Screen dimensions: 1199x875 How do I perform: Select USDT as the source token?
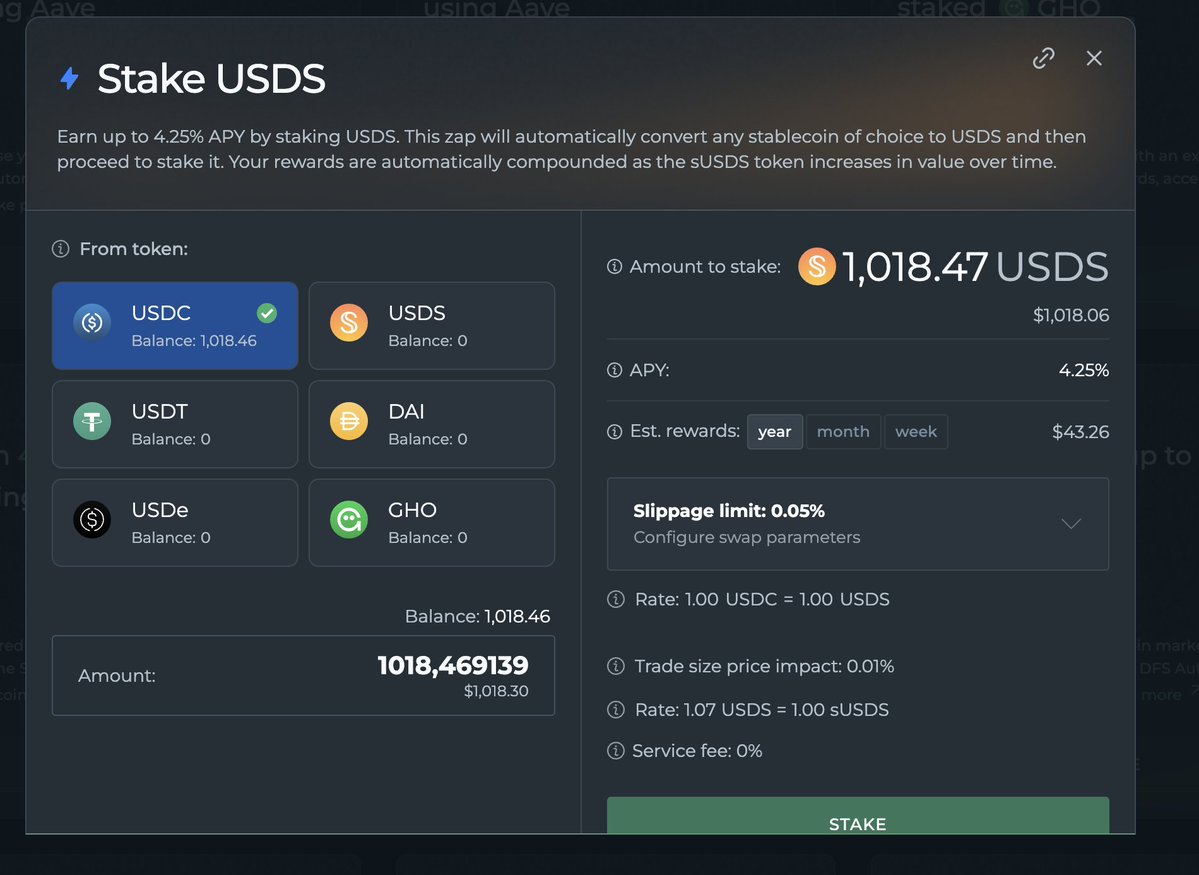click(x=175, y=424)
